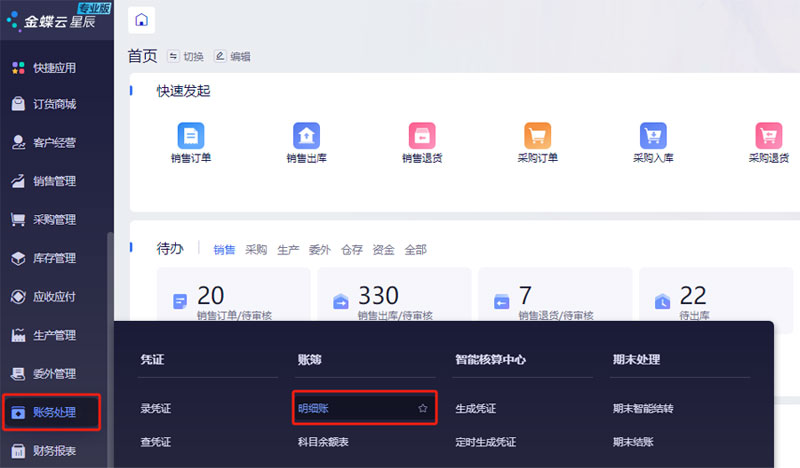Switch to the 生产 to-do tab
The image size is (800, 468).
(288, 250)
